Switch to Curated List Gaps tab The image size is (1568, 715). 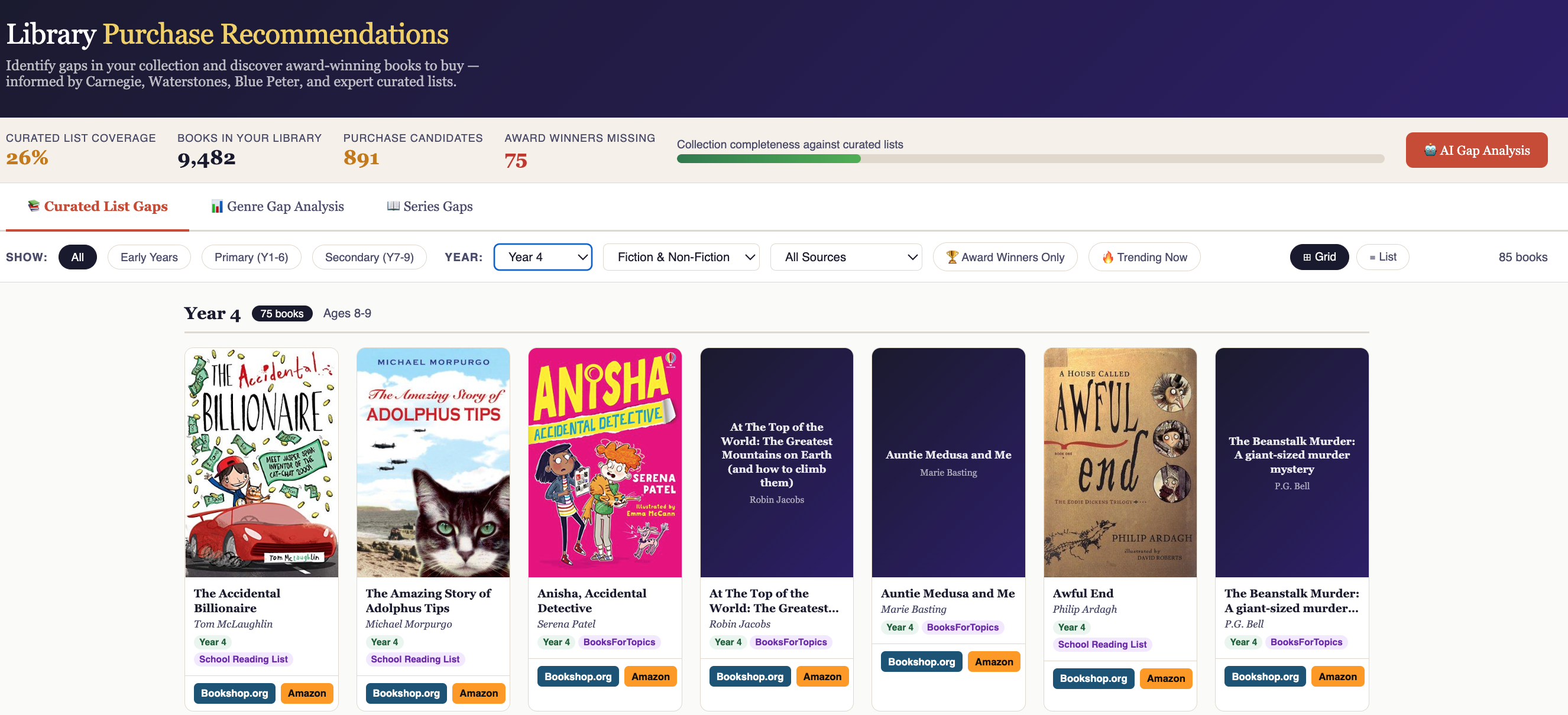[98, 207]
